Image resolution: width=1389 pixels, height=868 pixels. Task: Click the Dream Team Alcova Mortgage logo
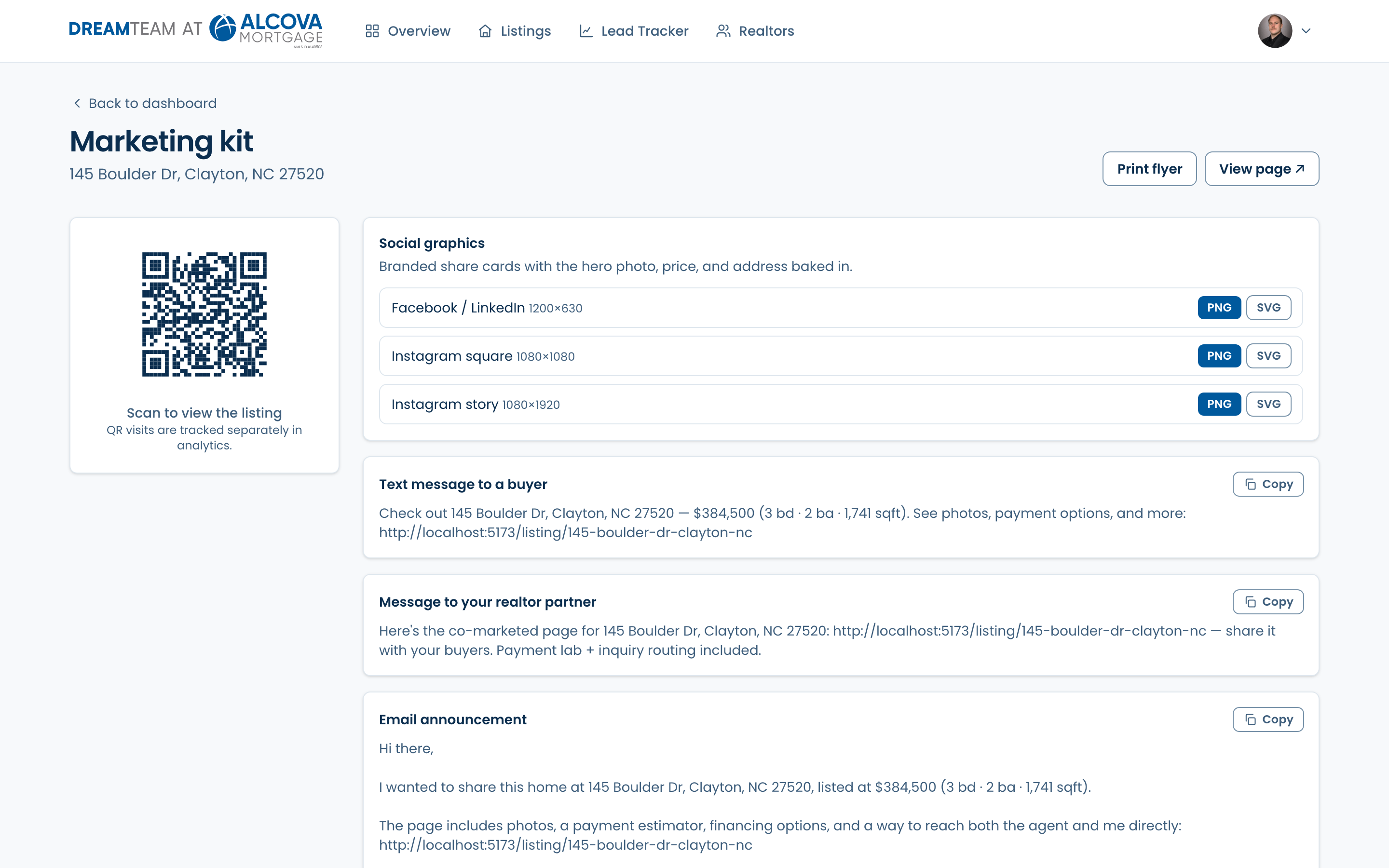[x=196, y=30]
